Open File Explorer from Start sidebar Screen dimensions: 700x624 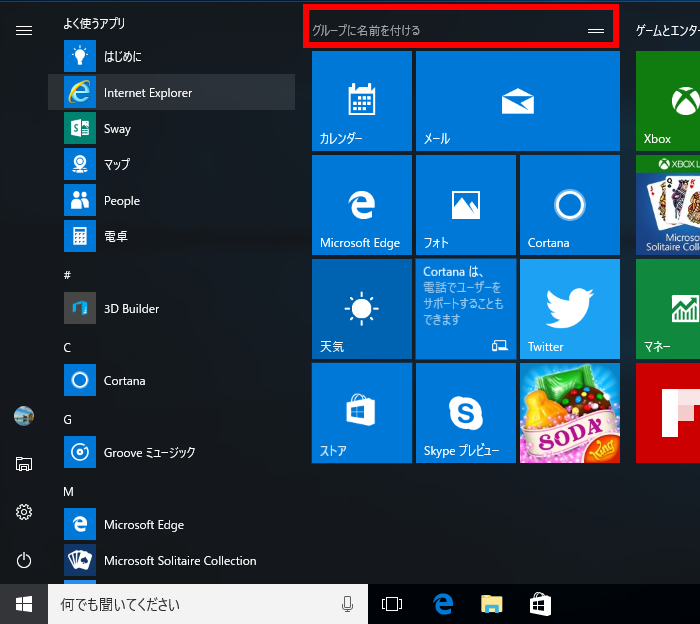pos(24,464)
